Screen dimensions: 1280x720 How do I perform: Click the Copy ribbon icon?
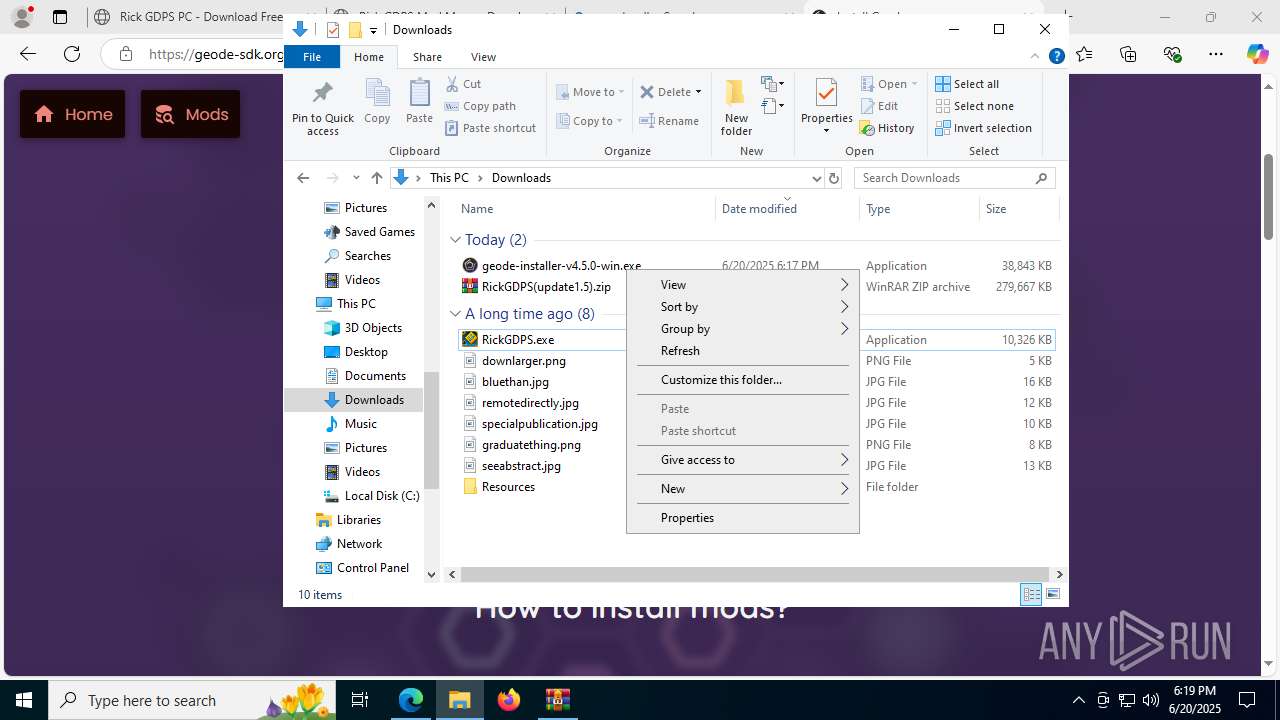pos(377,101)
